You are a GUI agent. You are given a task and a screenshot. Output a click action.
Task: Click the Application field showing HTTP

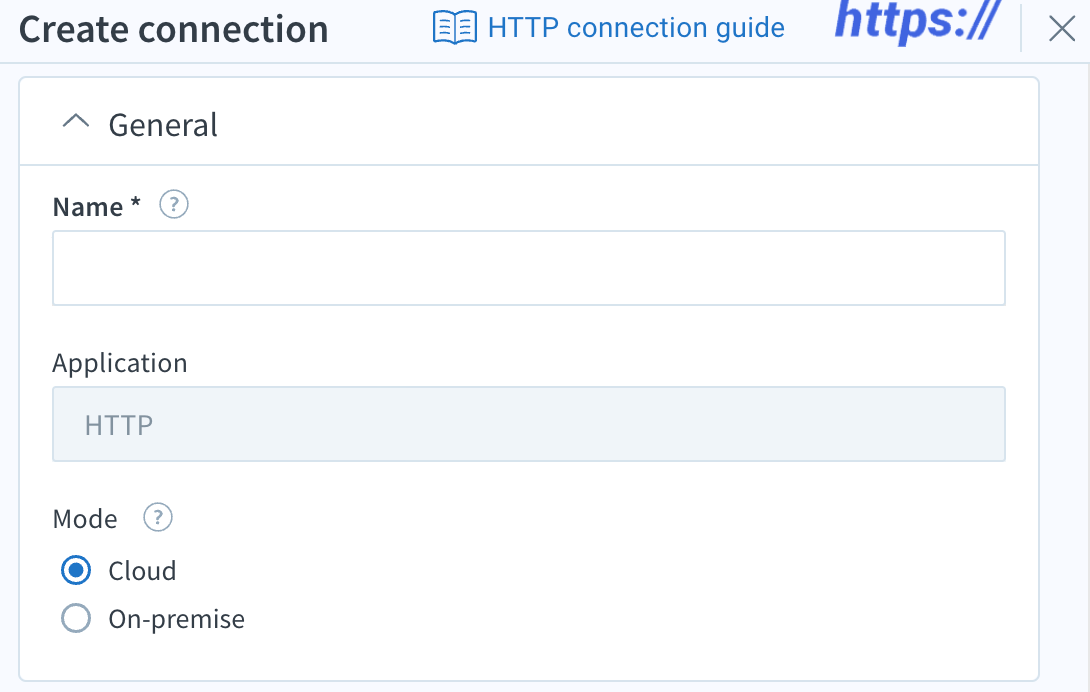coord(529,424)
